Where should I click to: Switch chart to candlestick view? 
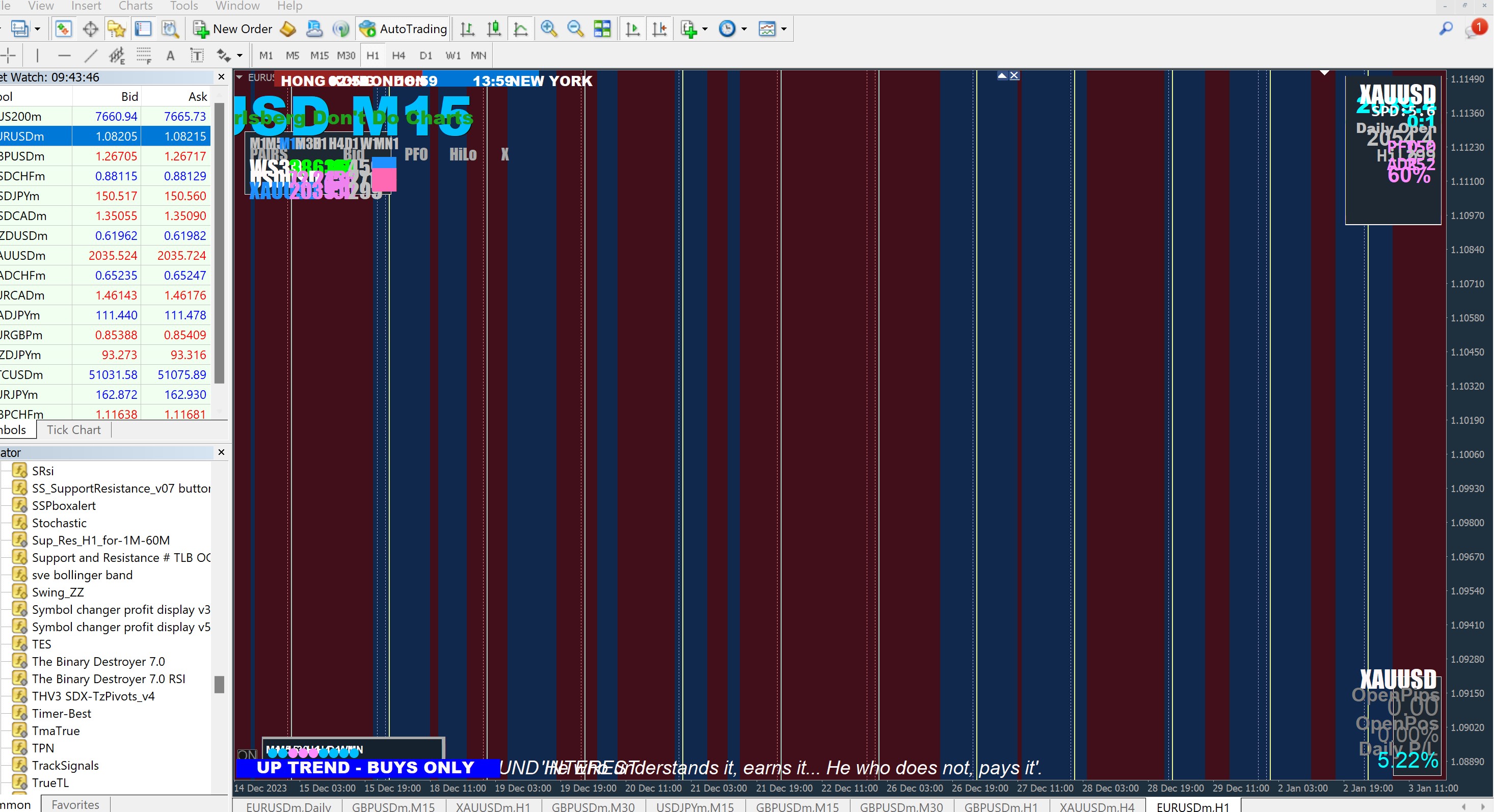coord(494,29)
